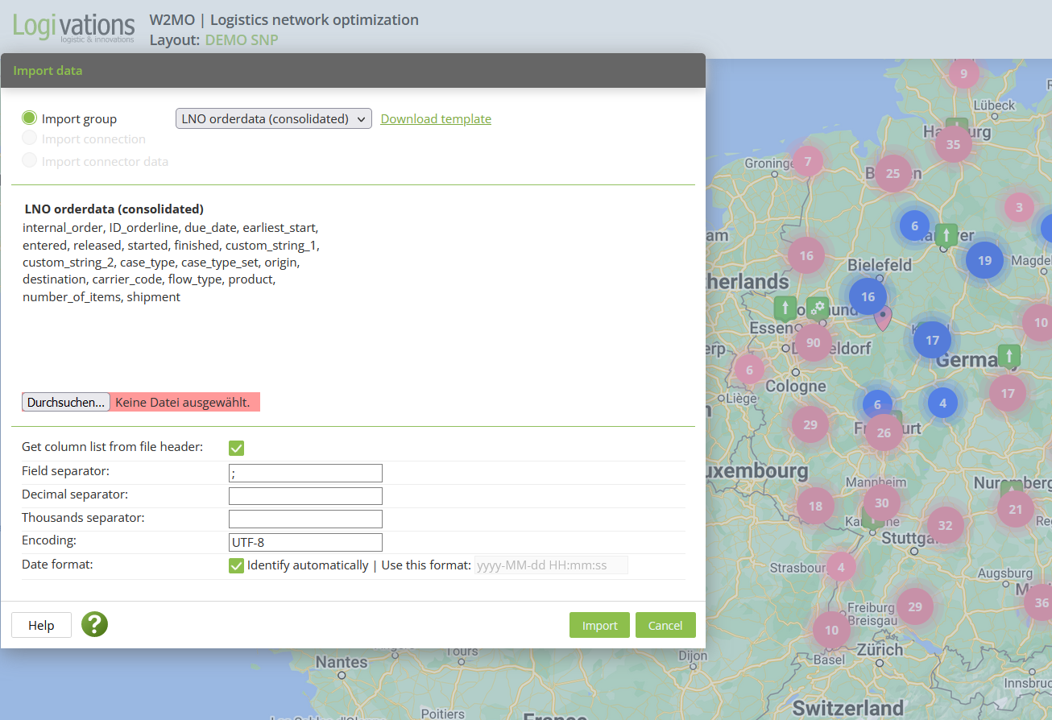Open the pink cluster marker numbered 36
1052x720 pixels.
1041,603
